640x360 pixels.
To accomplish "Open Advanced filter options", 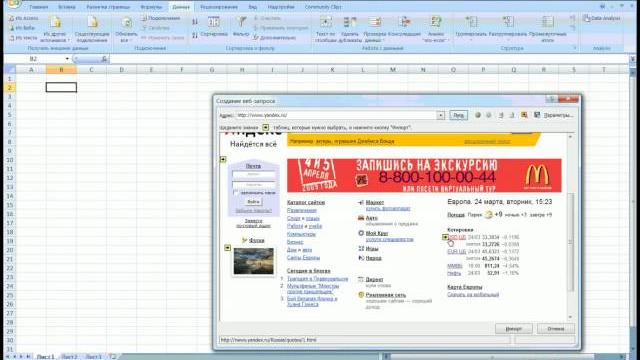I will click(274, 38).
